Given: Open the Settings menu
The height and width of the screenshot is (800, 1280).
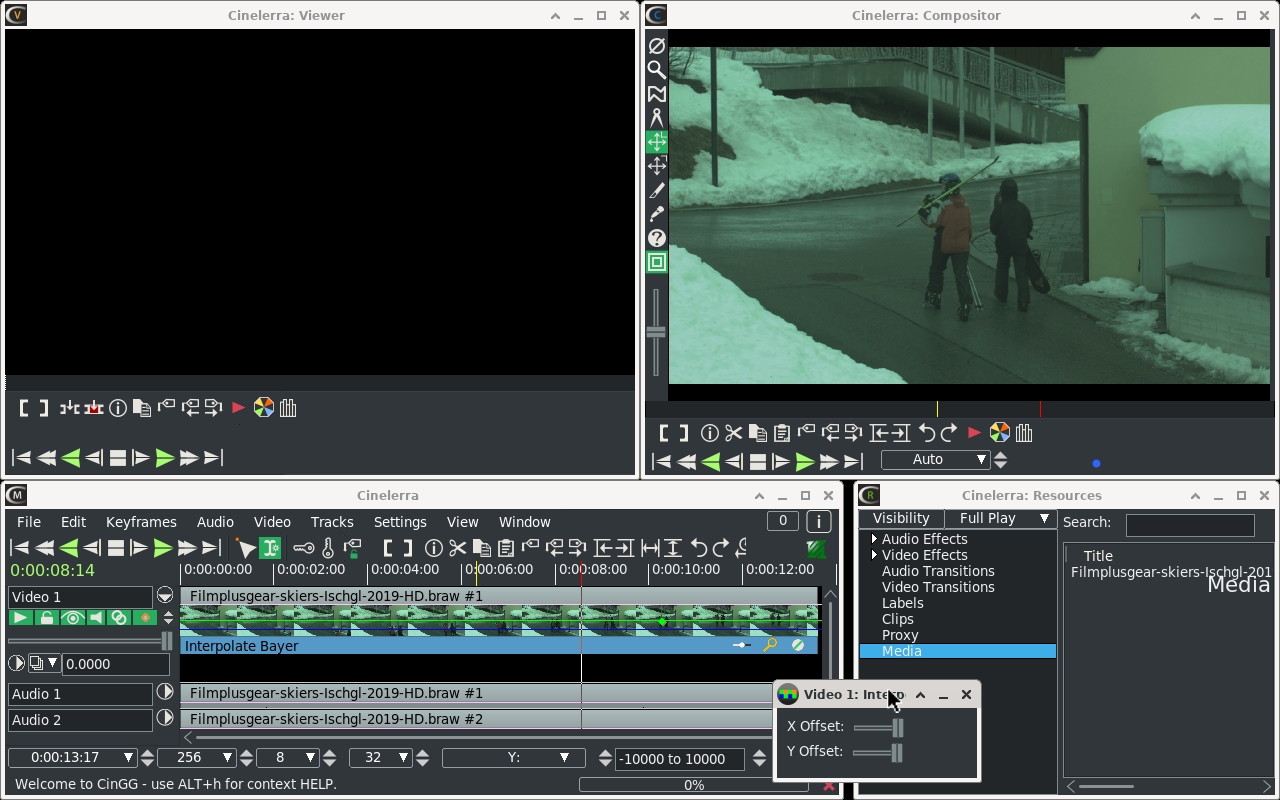Looking at the screenshot, I should click(400, 522).
